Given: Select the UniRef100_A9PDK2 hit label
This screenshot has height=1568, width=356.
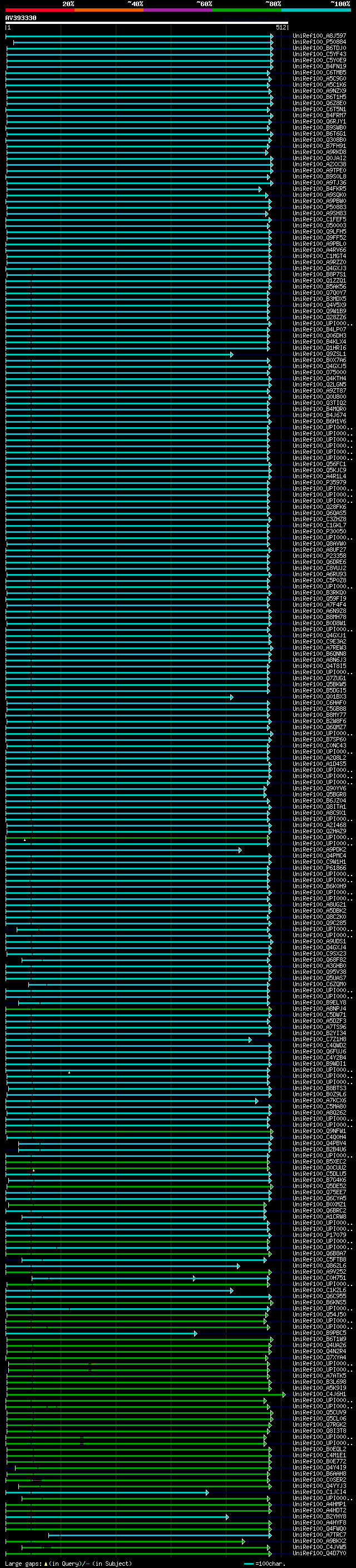Looking at the screenshot, I should [x=319, y=850].
